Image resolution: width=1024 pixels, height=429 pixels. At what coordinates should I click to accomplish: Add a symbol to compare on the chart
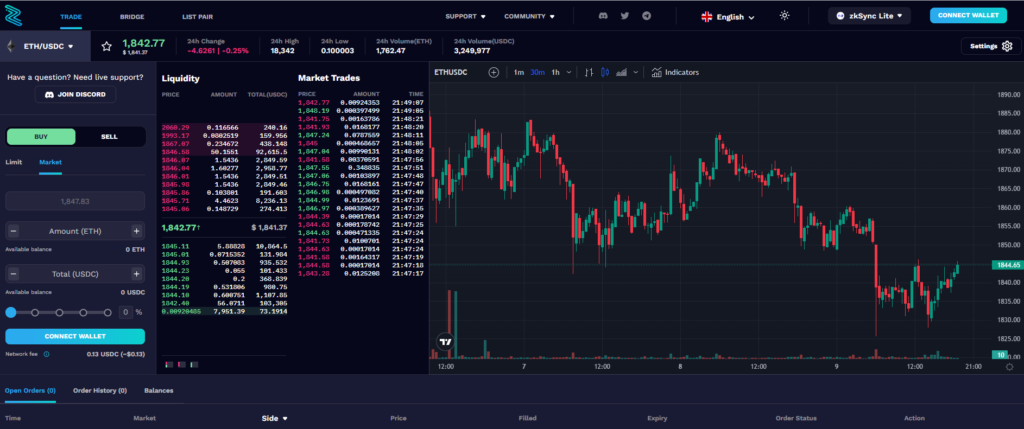(x=493, y=72)
